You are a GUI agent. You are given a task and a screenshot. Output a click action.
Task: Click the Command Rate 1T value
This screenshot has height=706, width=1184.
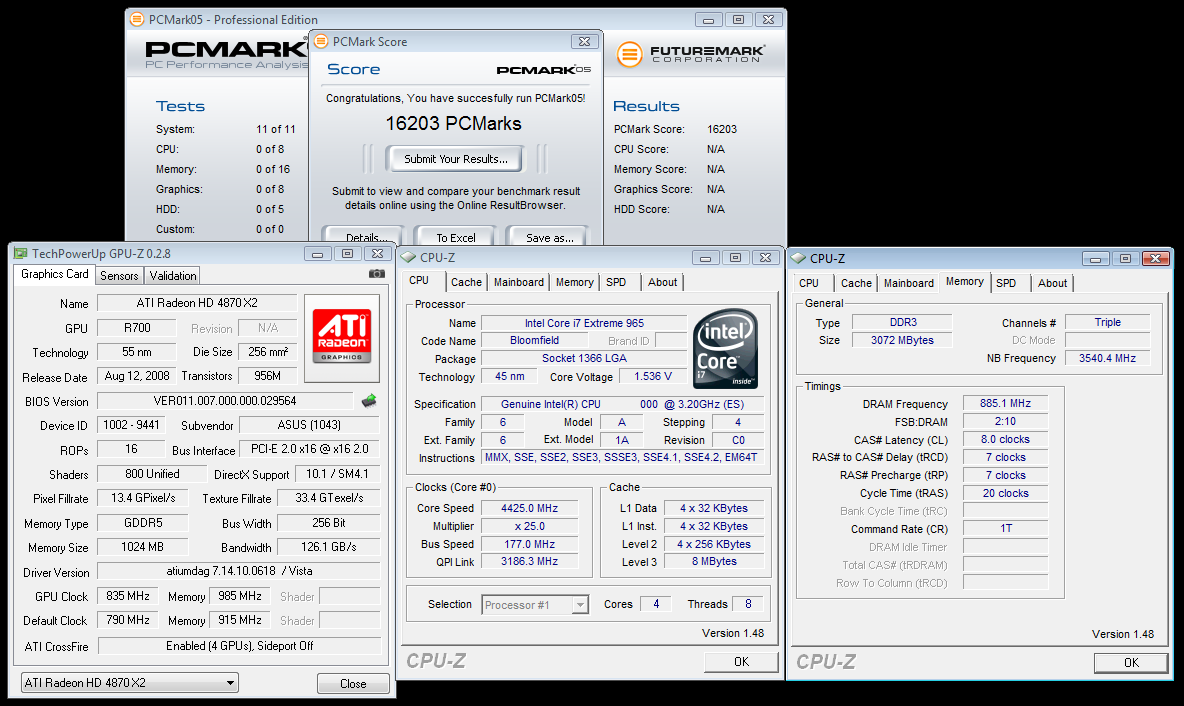[x=1005, y=529]
